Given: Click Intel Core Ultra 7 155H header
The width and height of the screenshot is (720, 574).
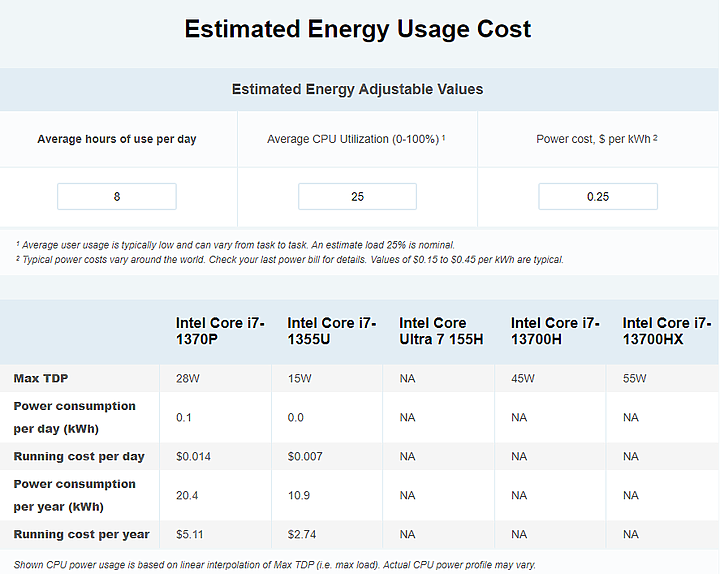Looking at the screenshot, I should pyautogui.click(x=441, y=331).
